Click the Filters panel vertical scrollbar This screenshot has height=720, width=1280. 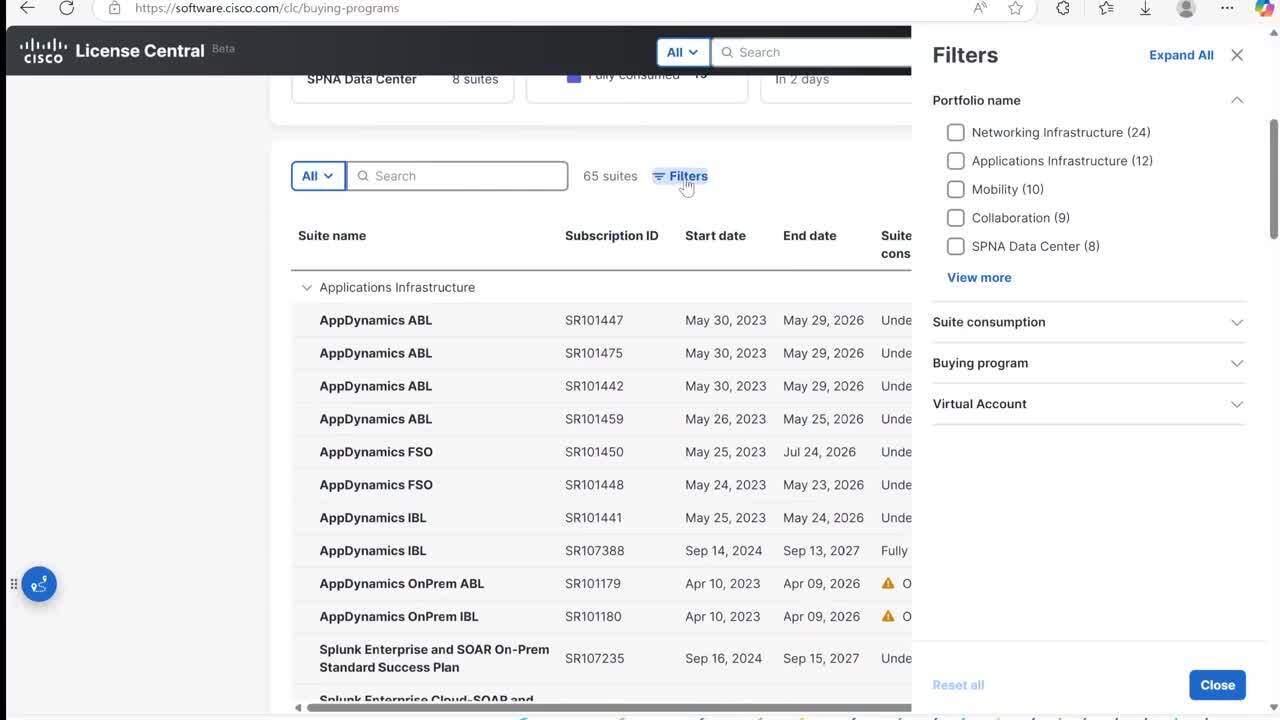tap(1274, 178)
